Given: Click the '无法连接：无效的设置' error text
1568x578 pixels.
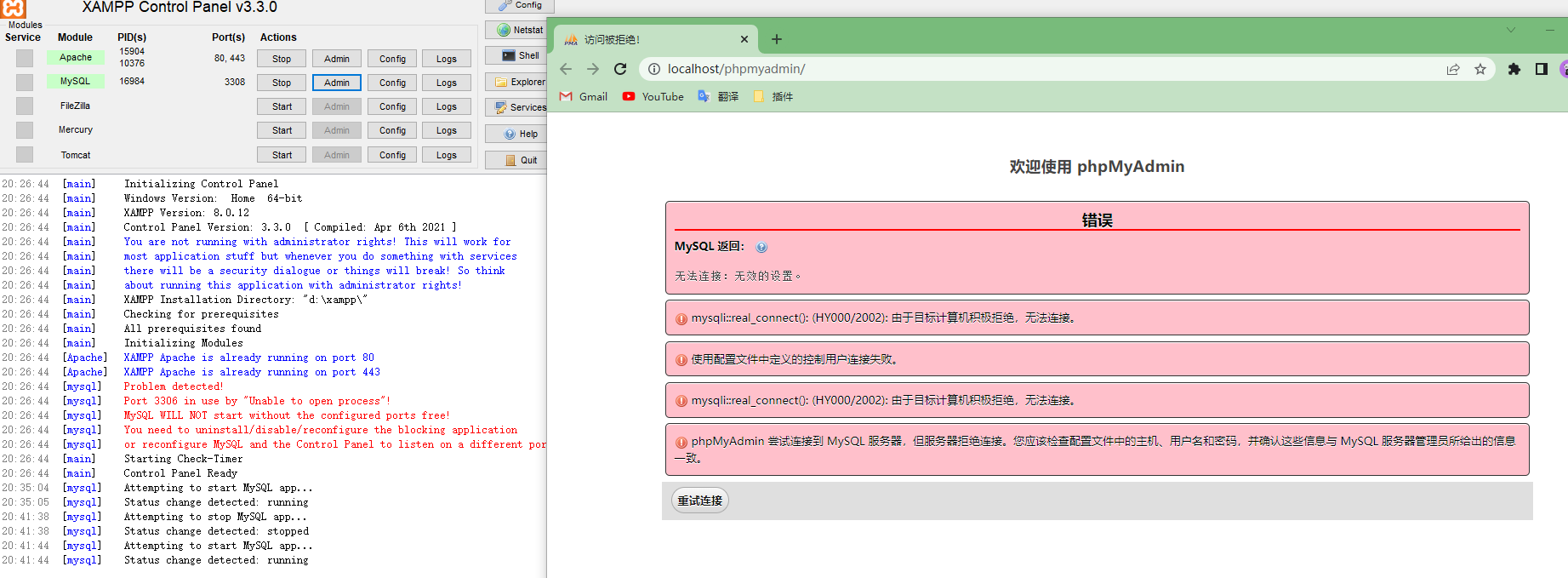Looking at the screenshot, I should (738, 276).
